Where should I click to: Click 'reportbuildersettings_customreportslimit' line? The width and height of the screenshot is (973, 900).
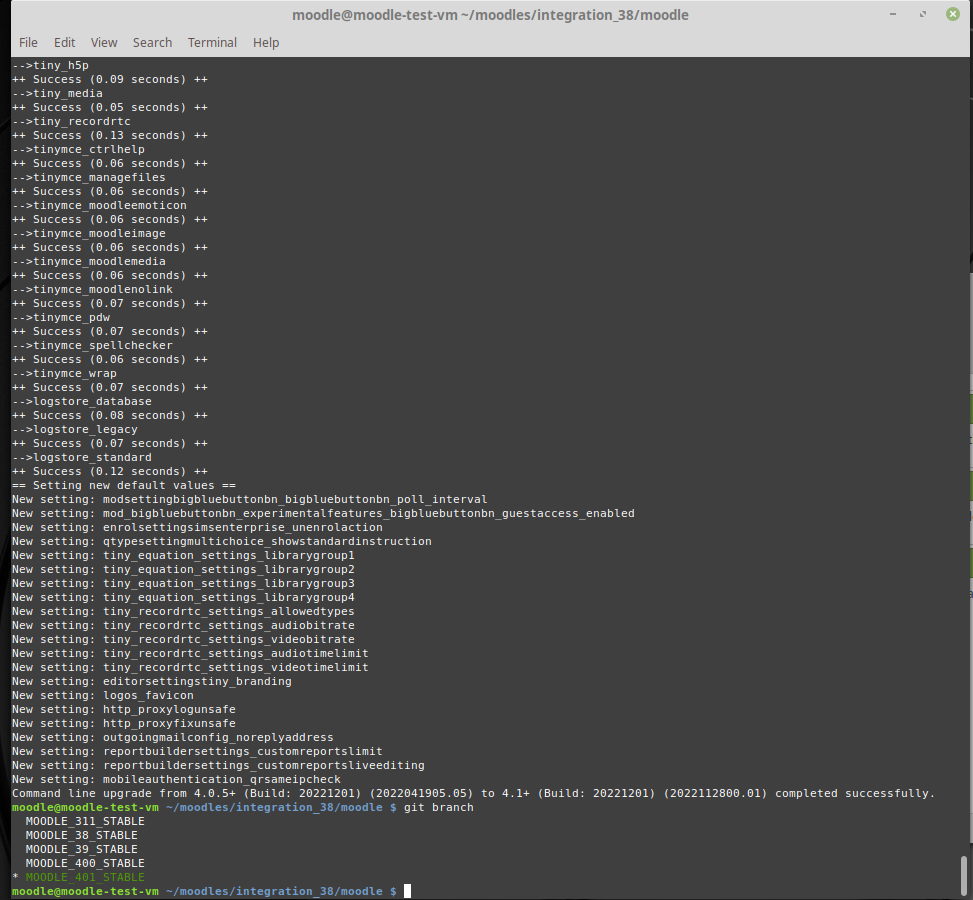(x=197, y=752)
